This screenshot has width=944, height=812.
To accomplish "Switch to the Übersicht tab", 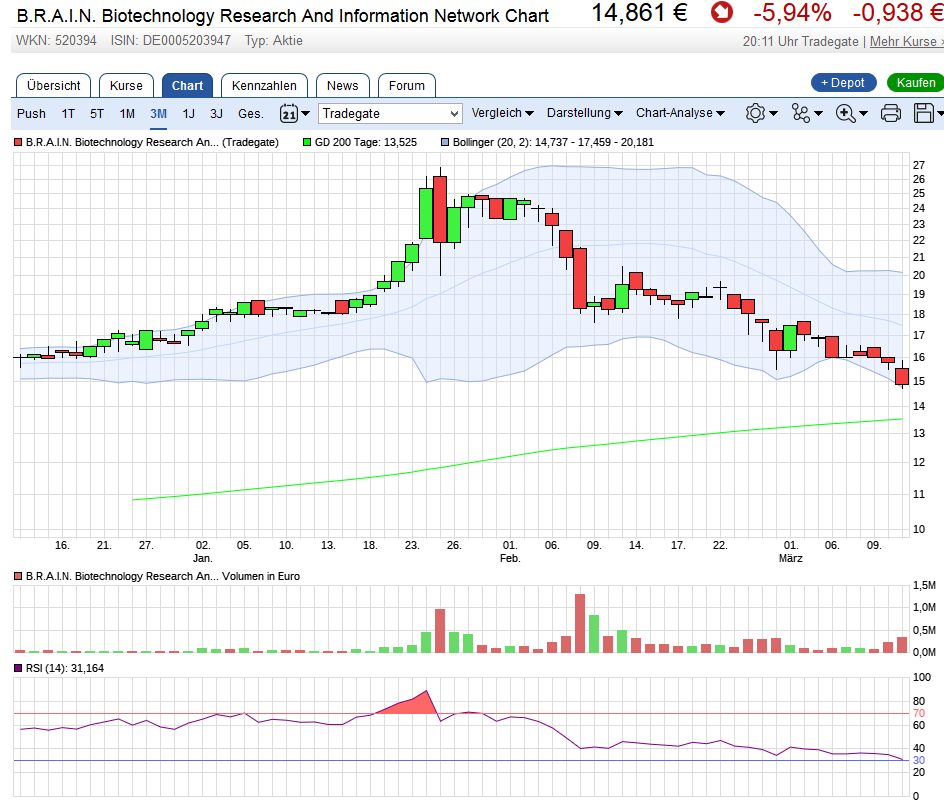I will coord(54,85).
